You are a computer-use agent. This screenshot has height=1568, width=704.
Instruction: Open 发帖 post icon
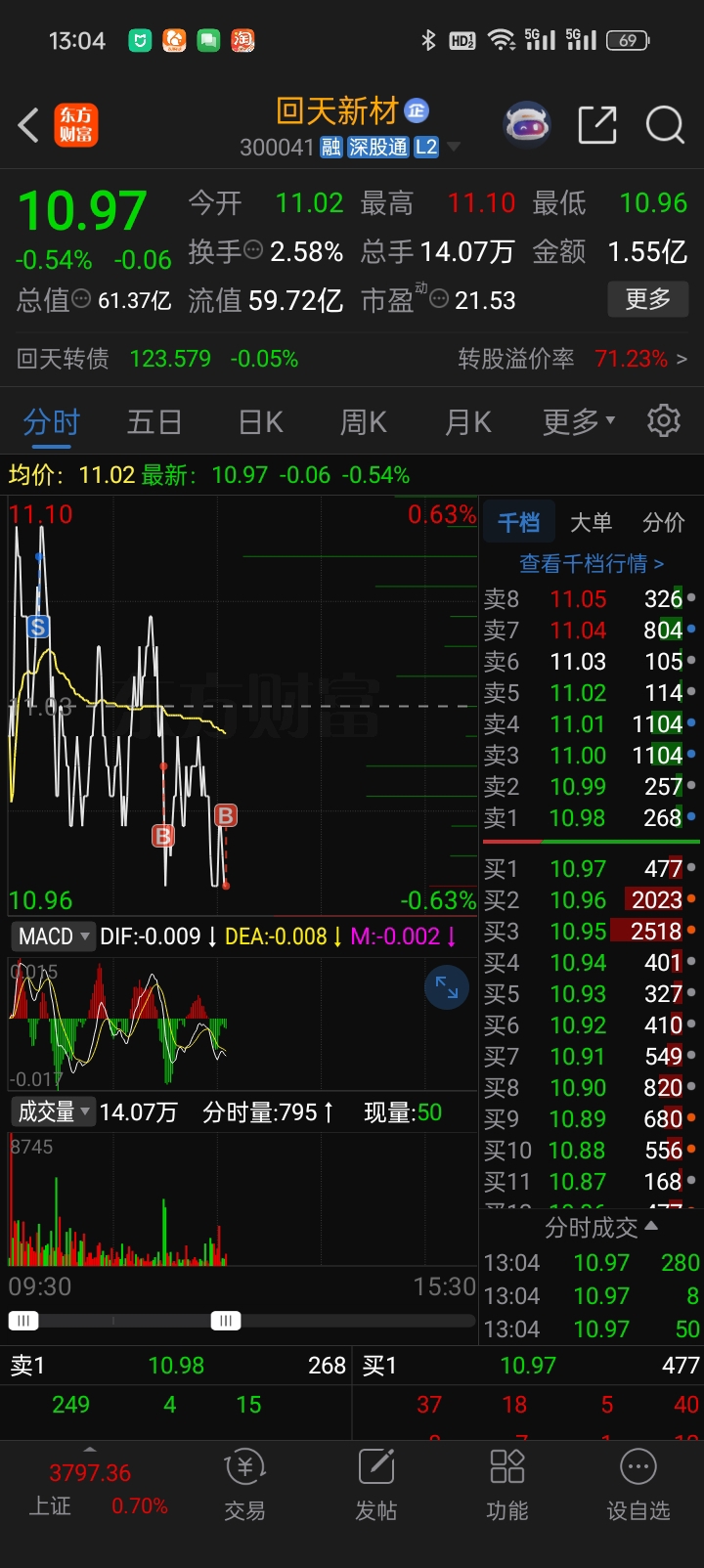[375, 1486]
